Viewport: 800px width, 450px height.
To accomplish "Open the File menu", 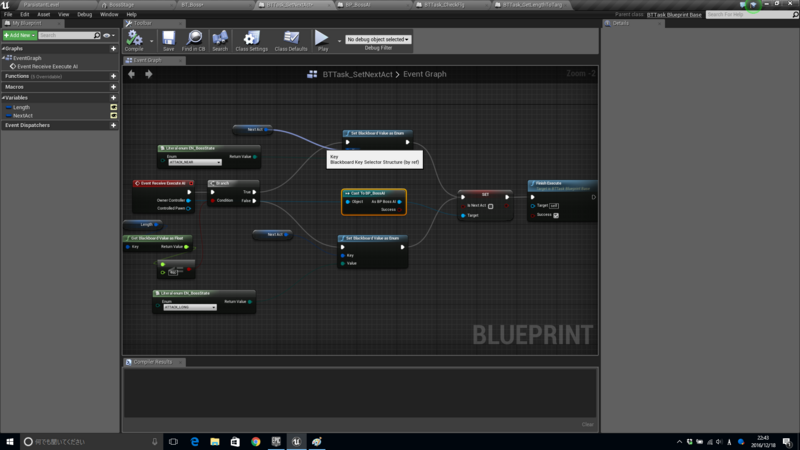I will tap(8, 14).
